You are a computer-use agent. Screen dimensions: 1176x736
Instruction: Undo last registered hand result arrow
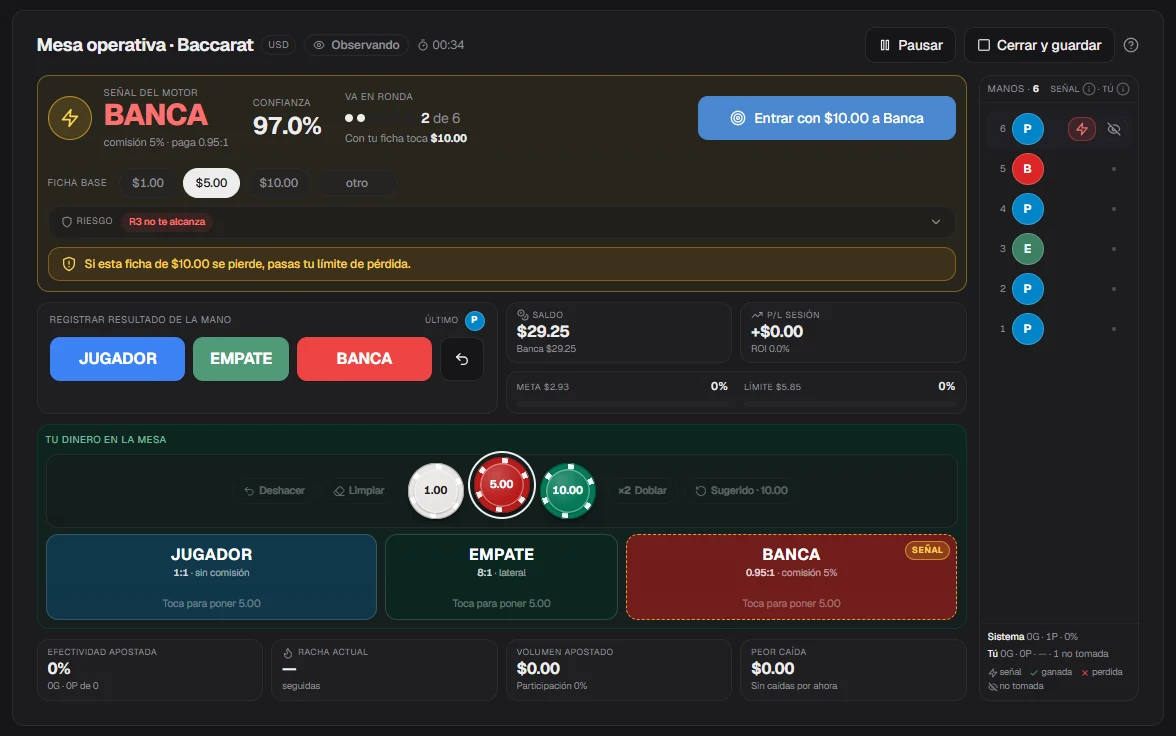coord(462,359)
